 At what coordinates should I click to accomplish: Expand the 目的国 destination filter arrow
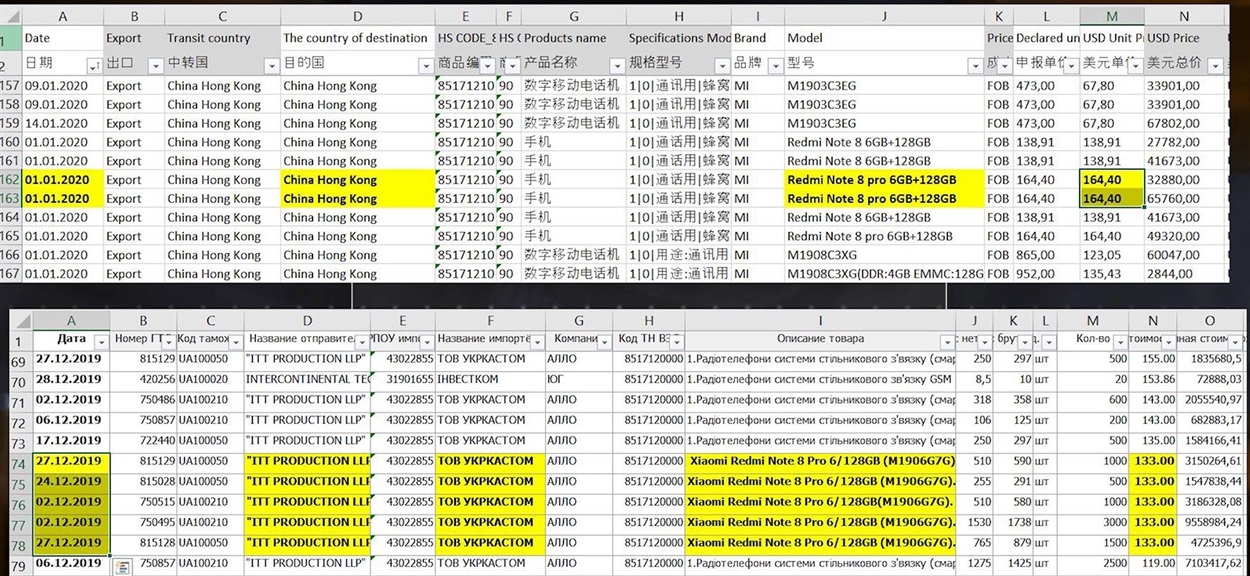tap(427, 66)
